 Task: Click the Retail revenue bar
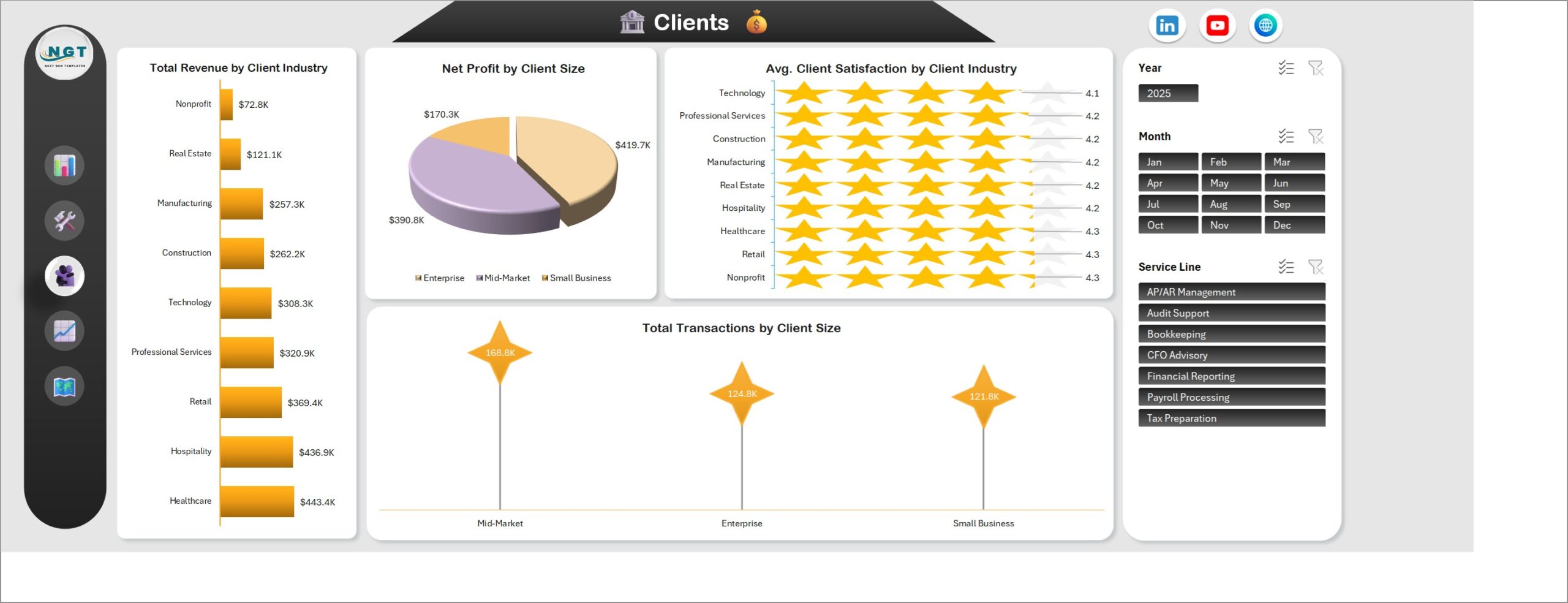(251, 402)
